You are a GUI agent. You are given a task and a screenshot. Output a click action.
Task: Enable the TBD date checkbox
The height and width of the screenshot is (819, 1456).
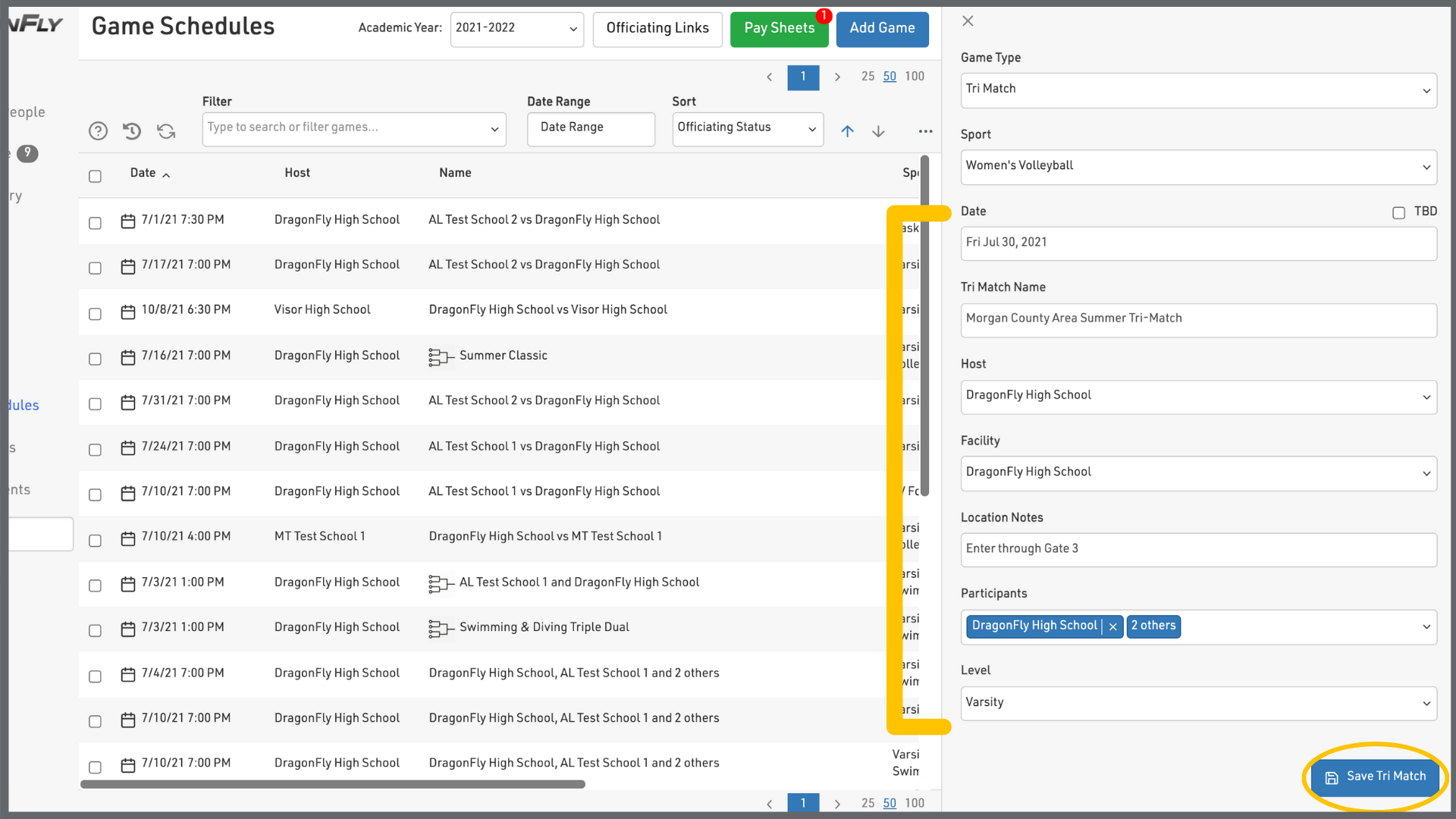point(1398,213)
